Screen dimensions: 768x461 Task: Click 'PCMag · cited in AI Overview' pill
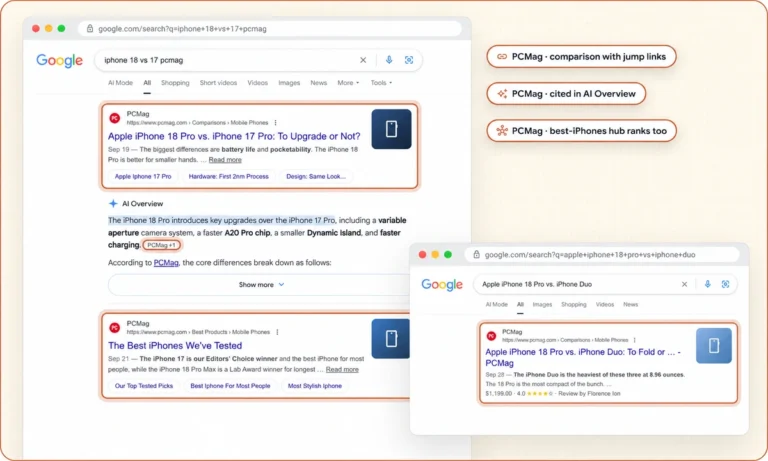566,94
